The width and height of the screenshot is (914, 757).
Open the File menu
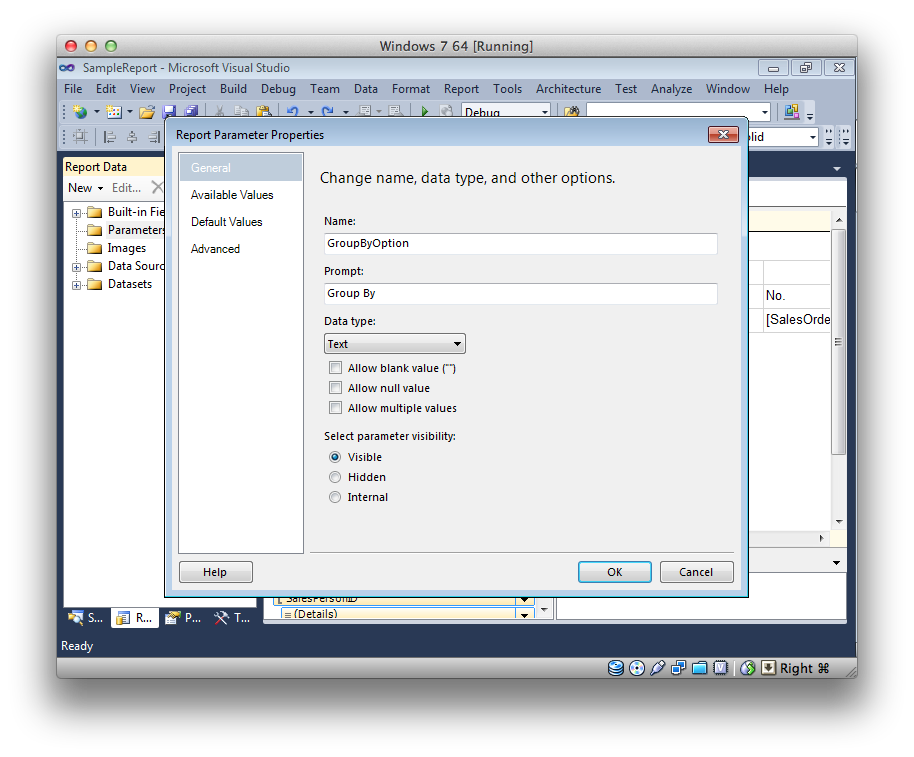73,89
